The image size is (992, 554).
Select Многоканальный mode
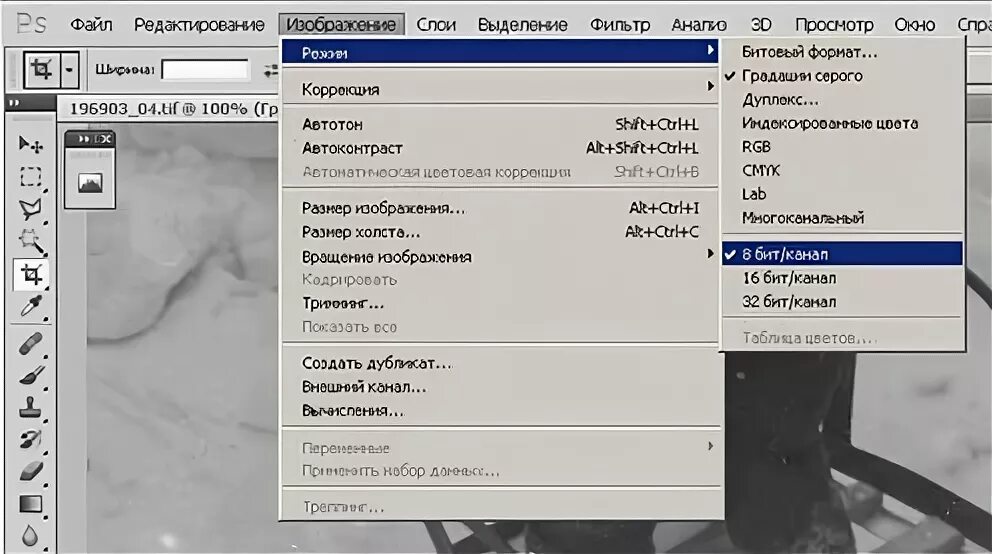click(843, 218)
